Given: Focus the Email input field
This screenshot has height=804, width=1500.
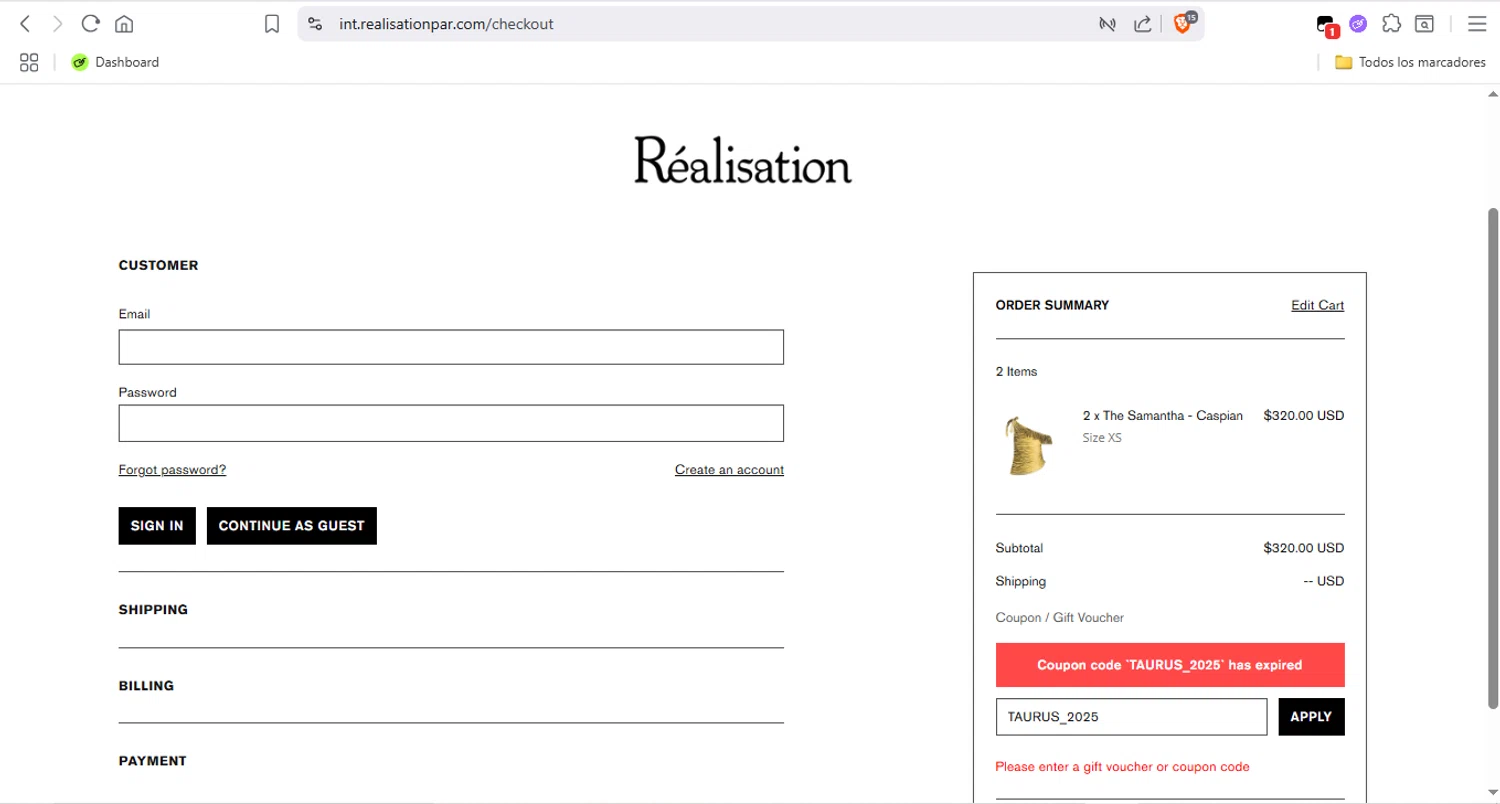Looking at the screenshot, I should (451, 347).
